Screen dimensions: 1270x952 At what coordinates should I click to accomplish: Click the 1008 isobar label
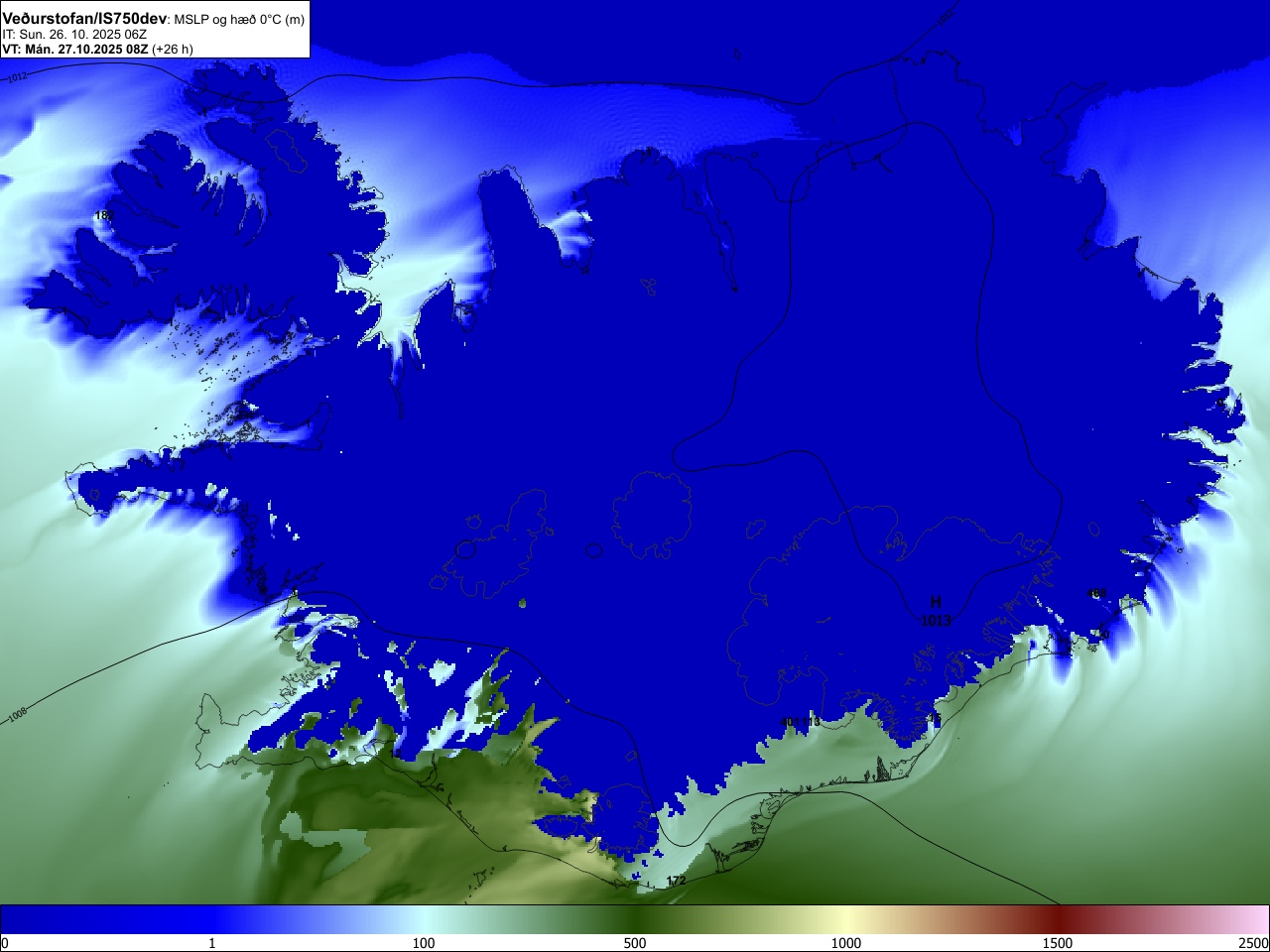tap(18, 714)
